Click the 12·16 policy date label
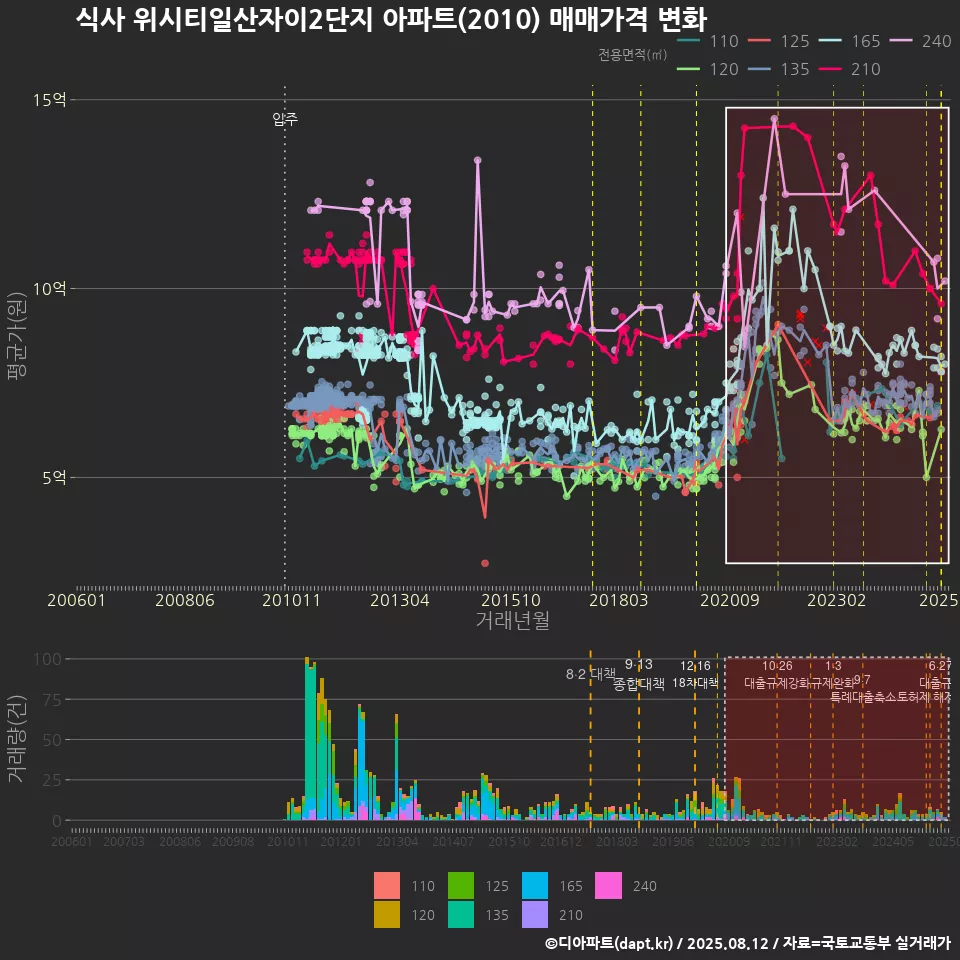Viewport: 960px width, 960px height. (696, 666)
